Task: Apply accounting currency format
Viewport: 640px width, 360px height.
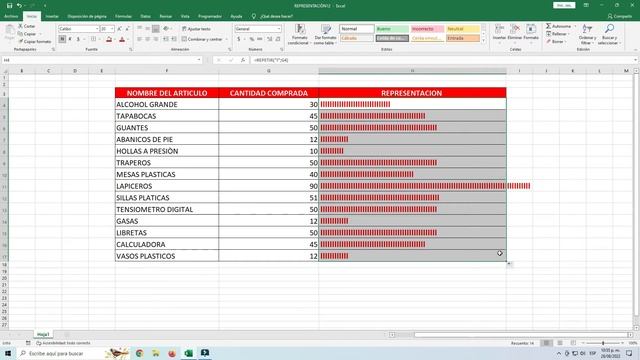Action: click(239, 39)
